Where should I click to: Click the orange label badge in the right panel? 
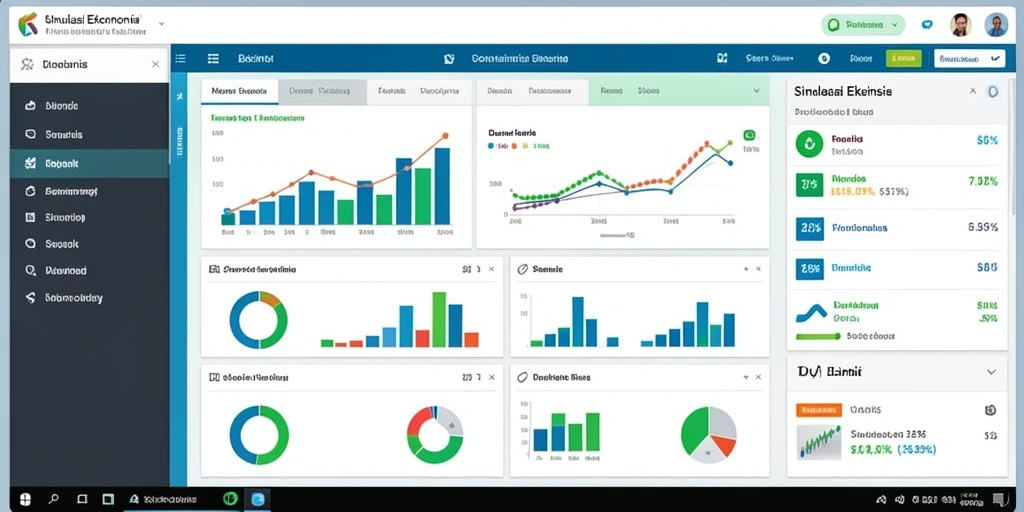tap(819, 410)
